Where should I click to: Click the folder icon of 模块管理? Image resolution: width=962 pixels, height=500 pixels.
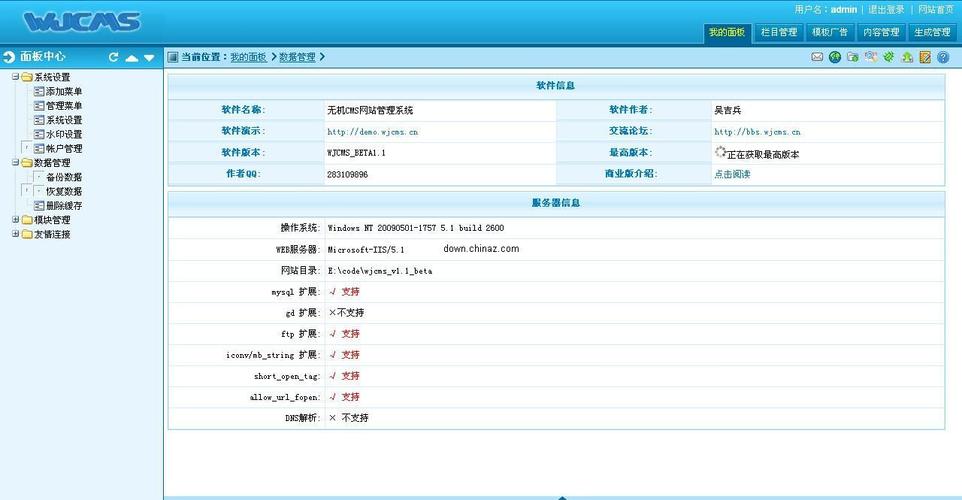27,220
